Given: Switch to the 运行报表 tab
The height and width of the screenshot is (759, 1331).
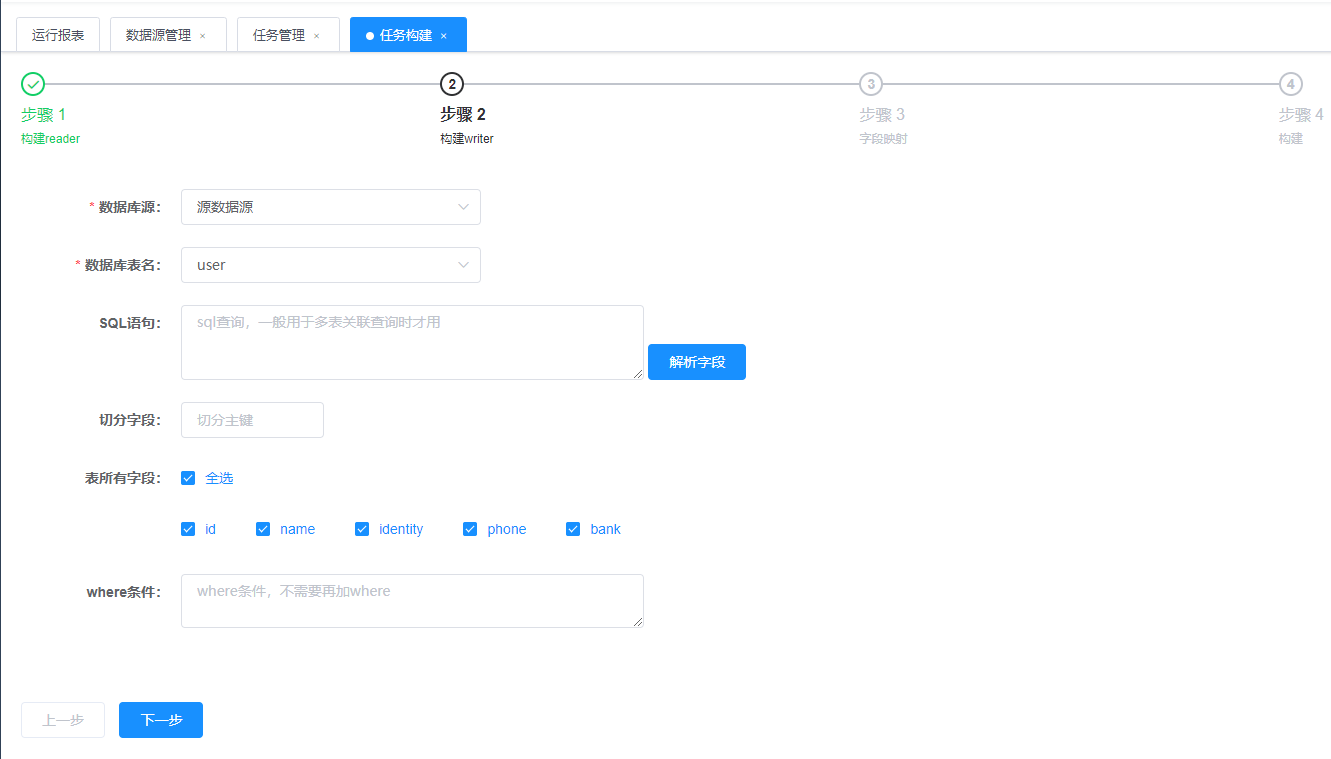Looking at the screenshot, I should tap(58, 35).
